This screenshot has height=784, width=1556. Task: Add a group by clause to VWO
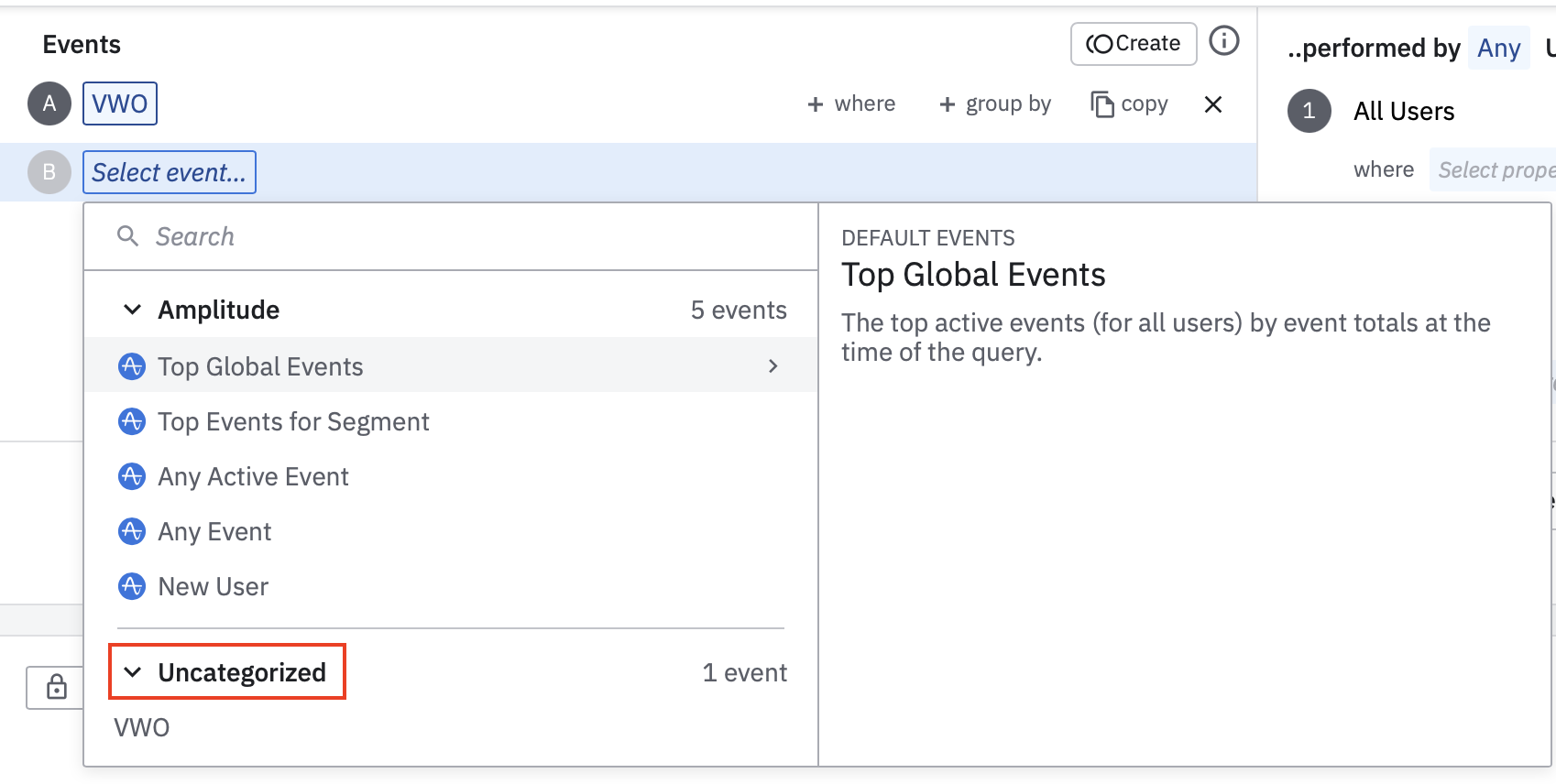click(x=995, y=104)
